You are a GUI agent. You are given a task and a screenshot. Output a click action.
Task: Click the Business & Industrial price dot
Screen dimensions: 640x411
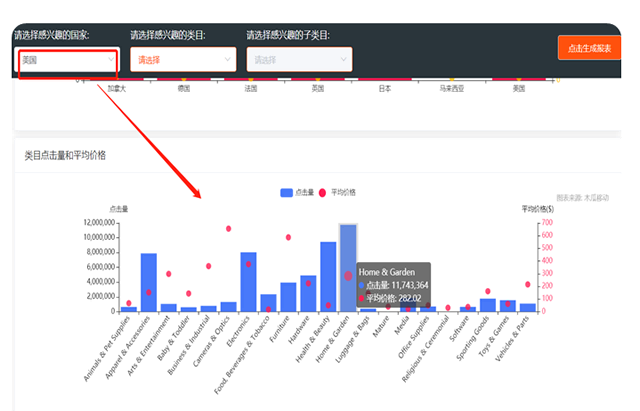click(208, 266)
